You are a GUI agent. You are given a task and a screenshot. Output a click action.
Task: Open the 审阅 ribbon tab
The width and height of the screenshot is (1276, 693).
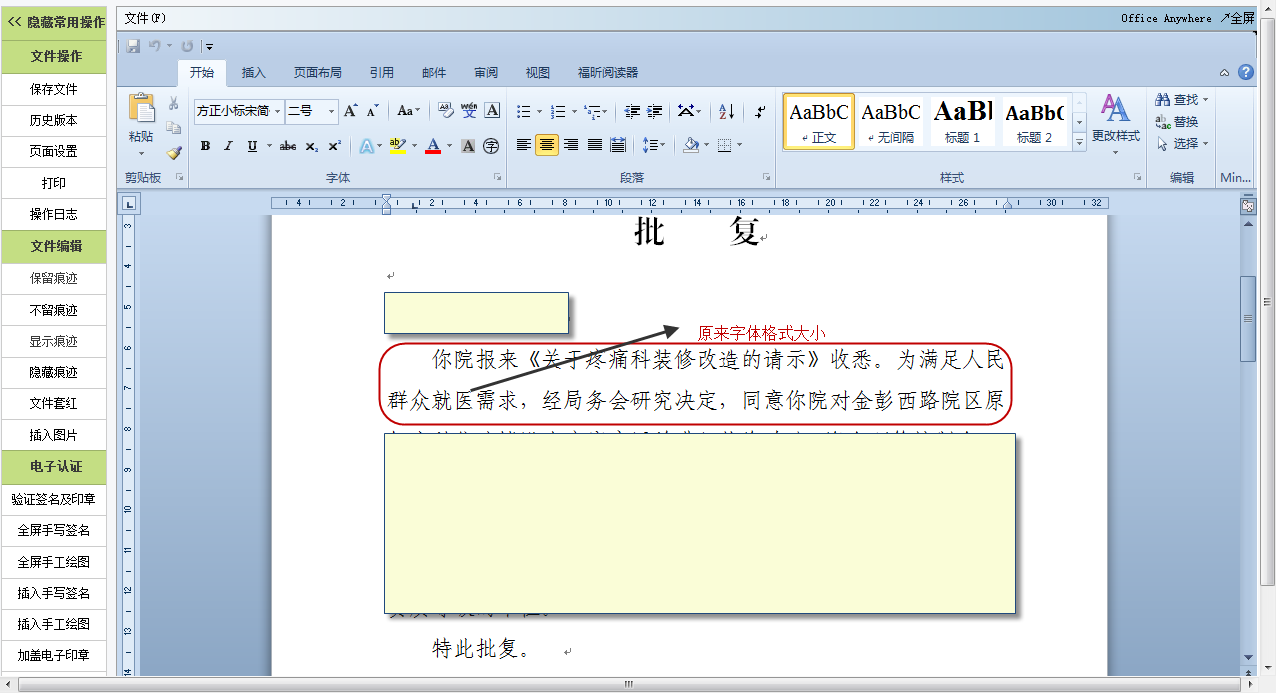point(486,73)
